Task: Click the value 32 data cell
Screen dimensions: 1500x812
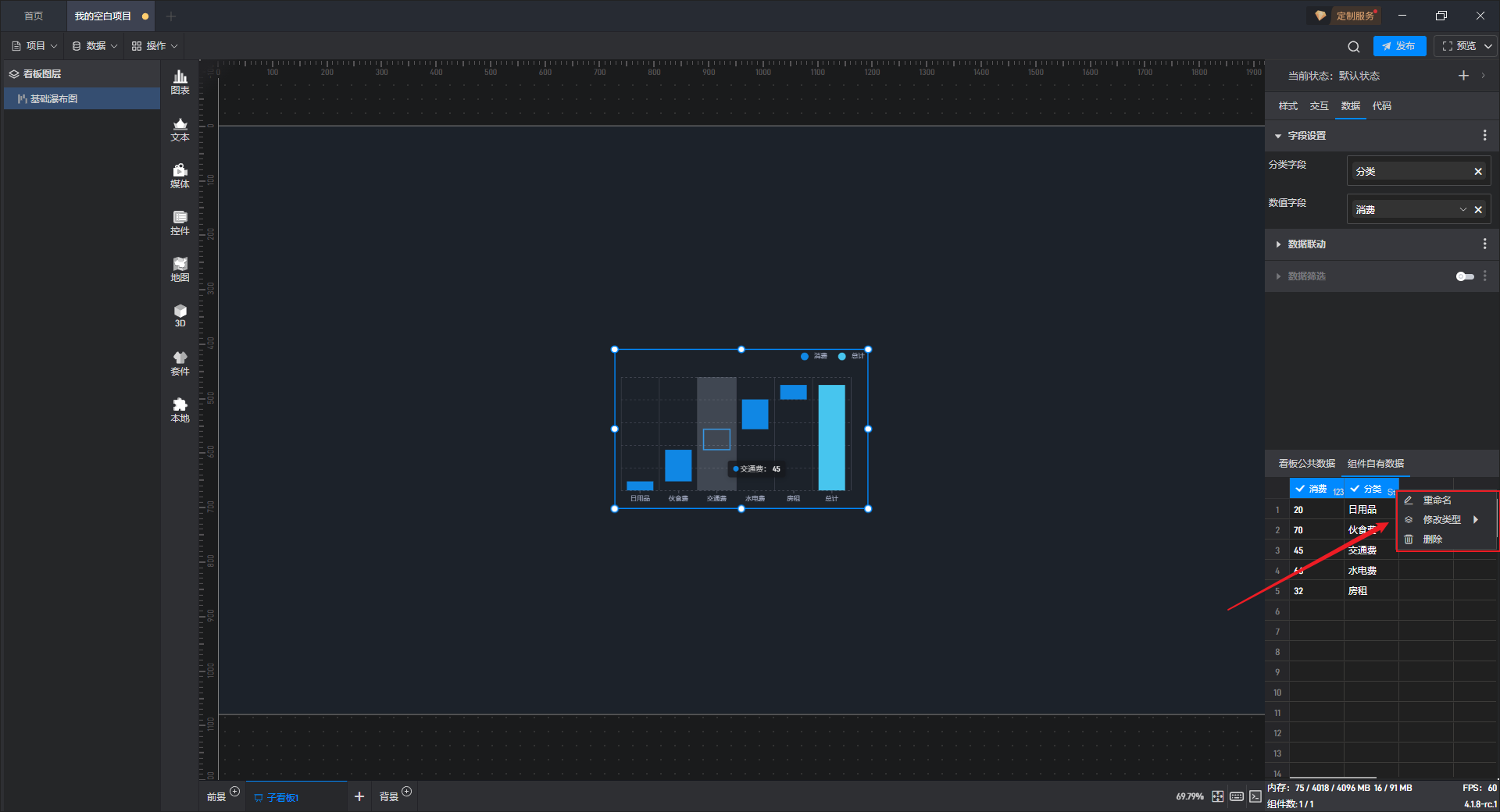Action: (1316, 590)
